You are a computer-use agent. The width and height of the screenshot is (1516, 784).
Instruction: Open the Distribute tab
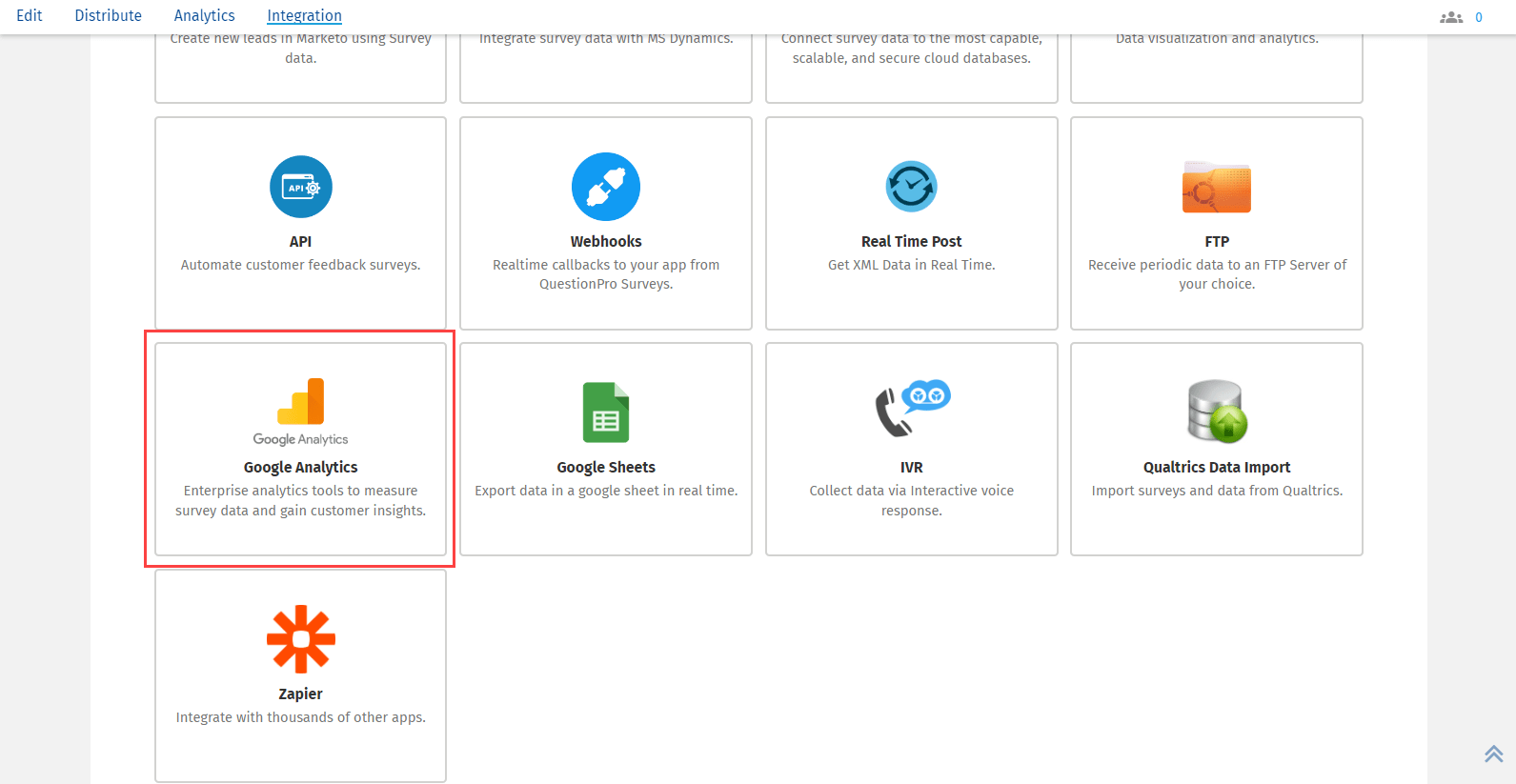(x=108, y=15)
